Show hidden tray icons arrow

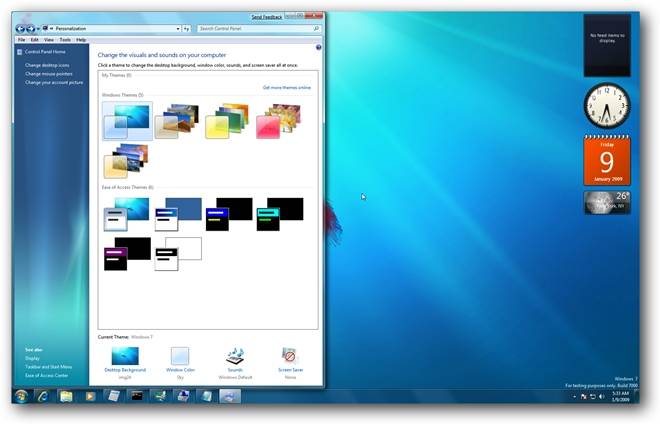point(575,397)
